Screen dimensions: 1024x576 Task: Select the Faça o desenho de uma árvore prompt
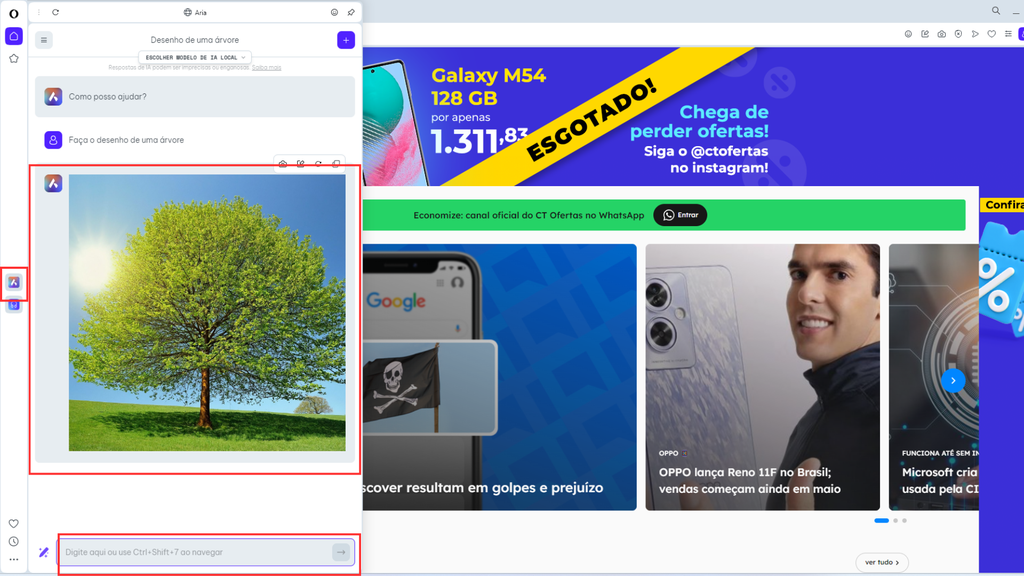[126, 140]
